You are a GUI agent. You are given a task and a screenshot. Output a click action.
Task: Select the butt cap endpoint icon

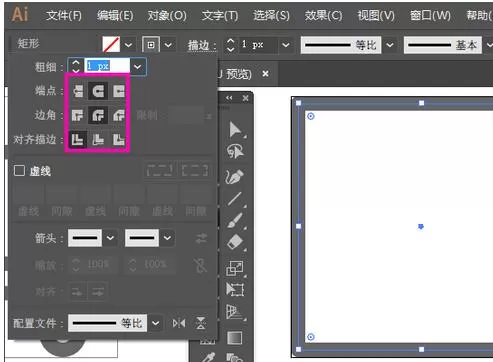tap(78, 91)
